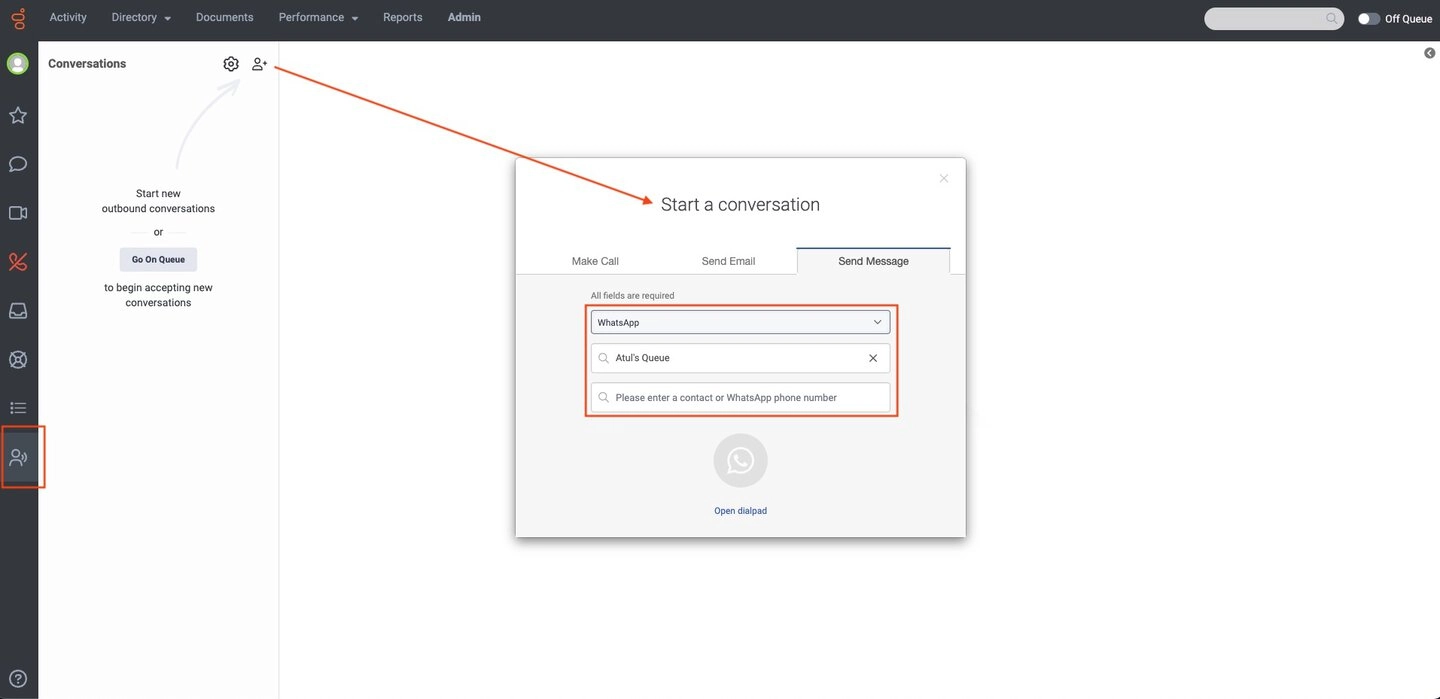Toggle the Off Queue switch
The image size is (1440, 699).
pyautogui.click(x=1368, y=19)
